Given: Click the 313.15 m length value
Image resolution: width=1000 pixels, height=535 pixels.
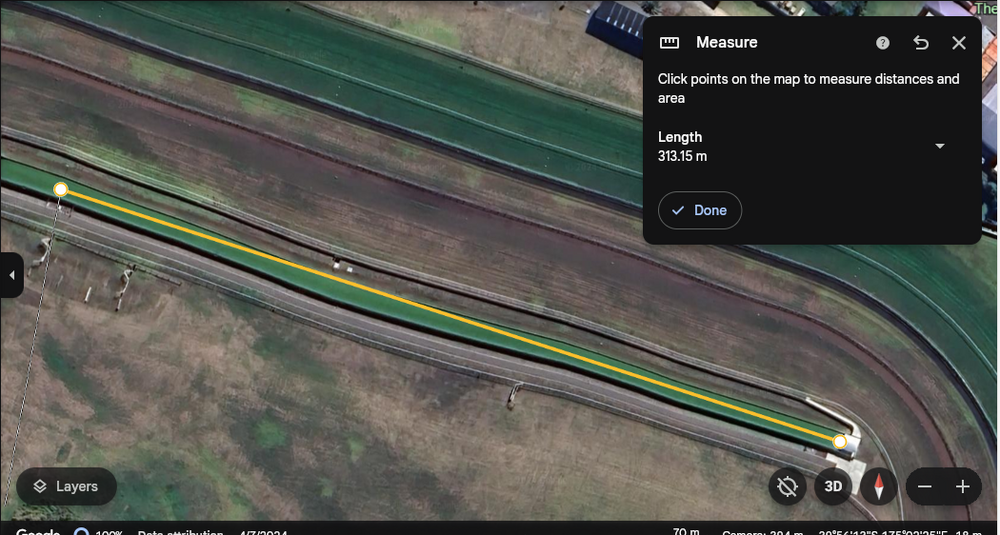Looking at the screenshot, I should tap(683, 156).
